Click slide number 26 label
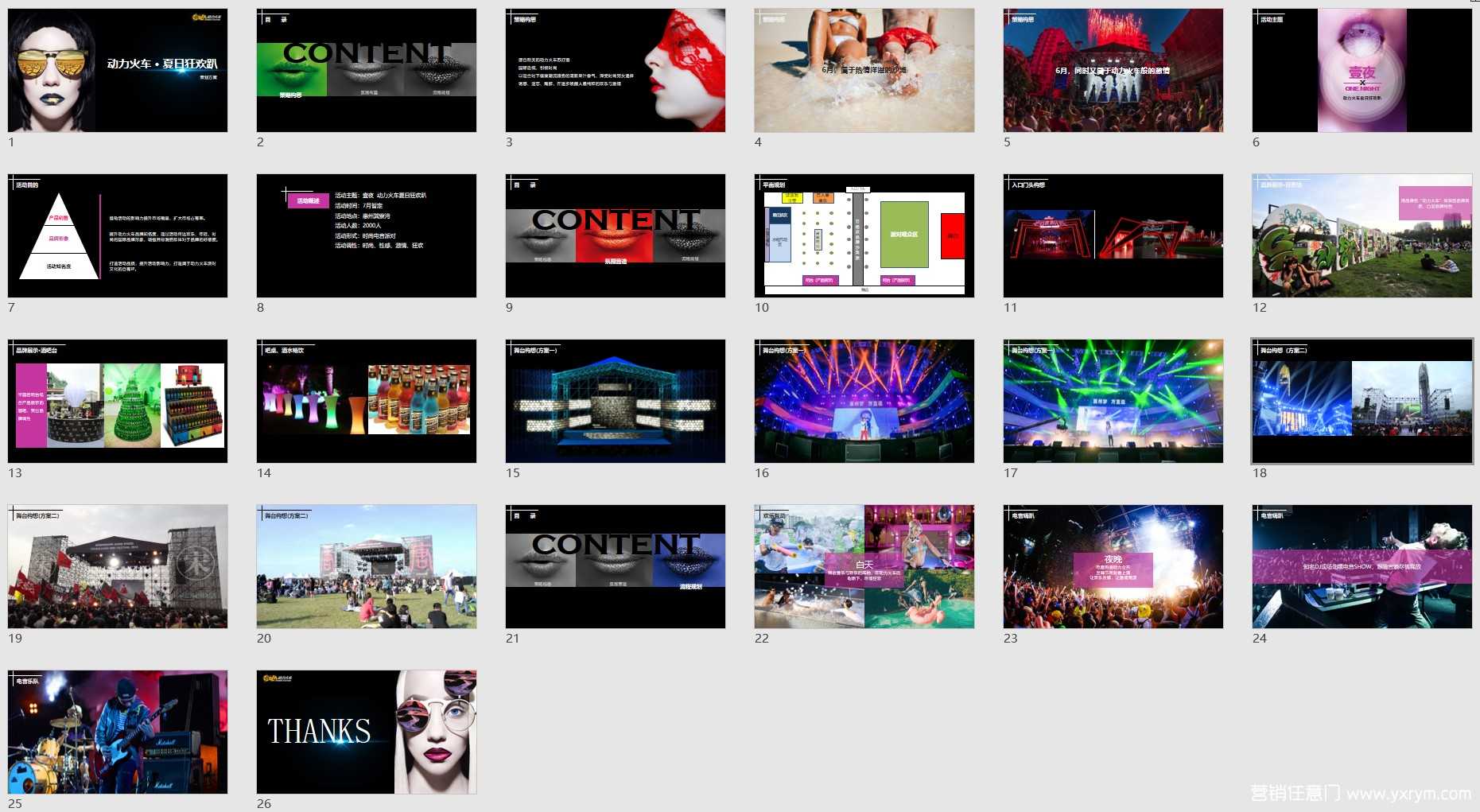 click(x=264, y=803)
